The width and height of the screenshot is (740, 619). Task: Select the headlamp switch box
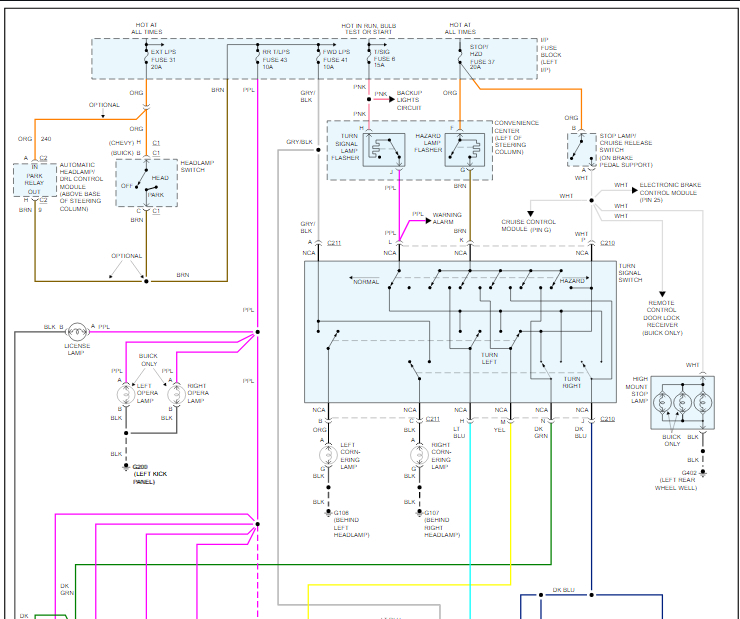click(146, 184)
